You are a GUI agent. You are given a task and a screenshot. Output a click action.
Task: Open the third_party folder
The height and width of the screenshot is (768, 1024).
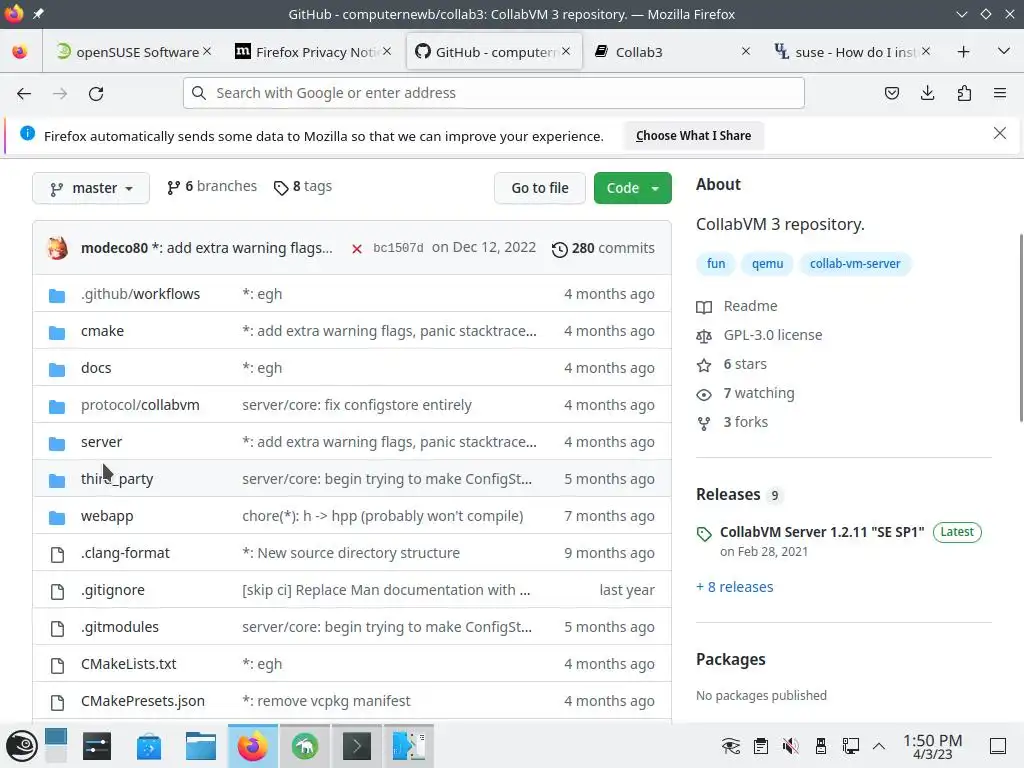tap(117, 479)
